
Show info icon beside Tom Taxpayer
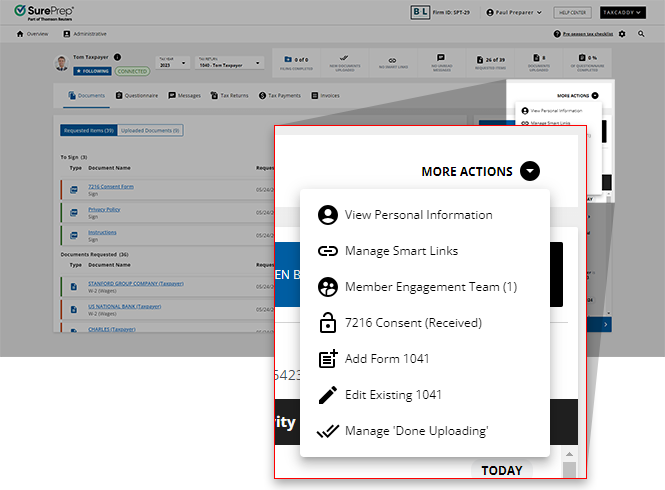pos(117,57)
